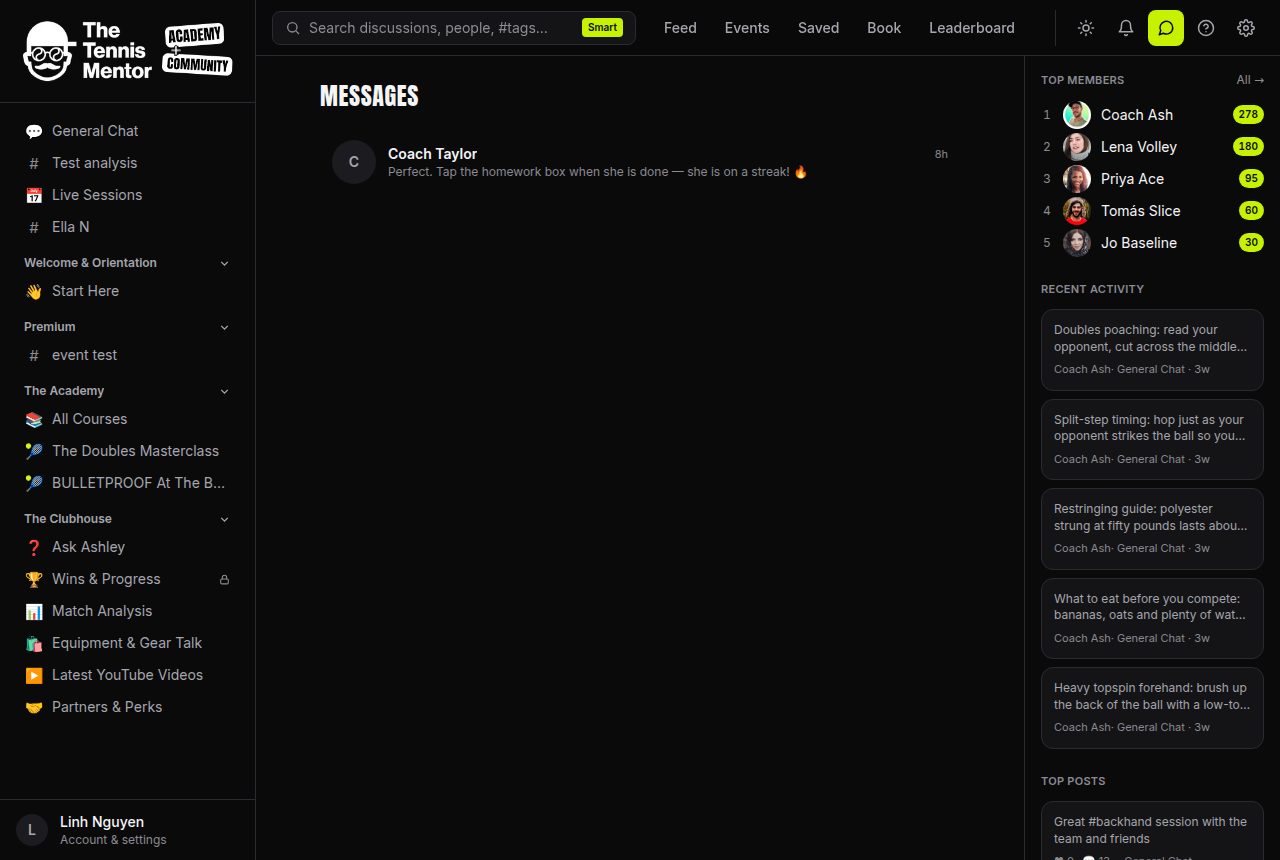Toggle the light/dark theme sun icon

pos(1086,28)
